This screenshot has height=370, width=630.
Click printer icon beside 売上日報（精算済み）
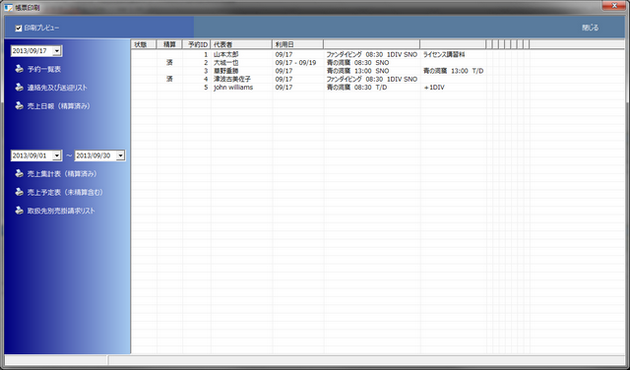click(x=19, y=106)
